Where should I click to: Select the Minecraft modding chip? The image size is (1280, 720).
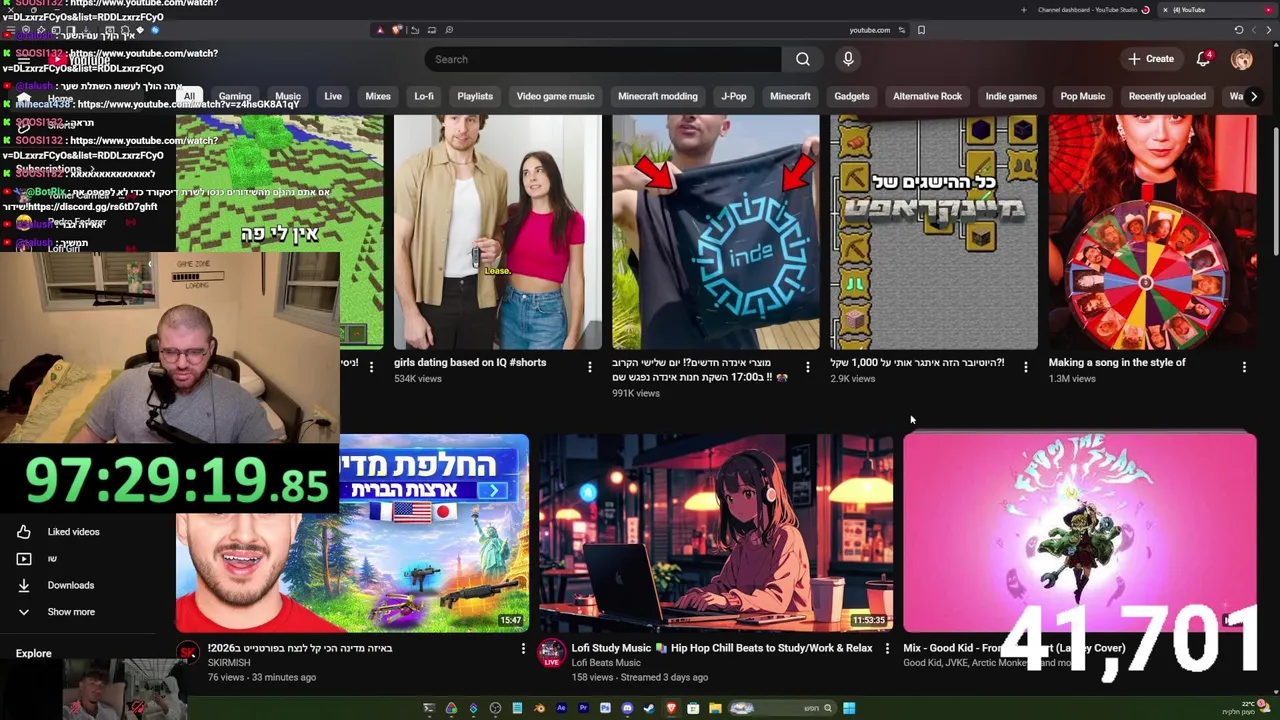tap(658, 96)
